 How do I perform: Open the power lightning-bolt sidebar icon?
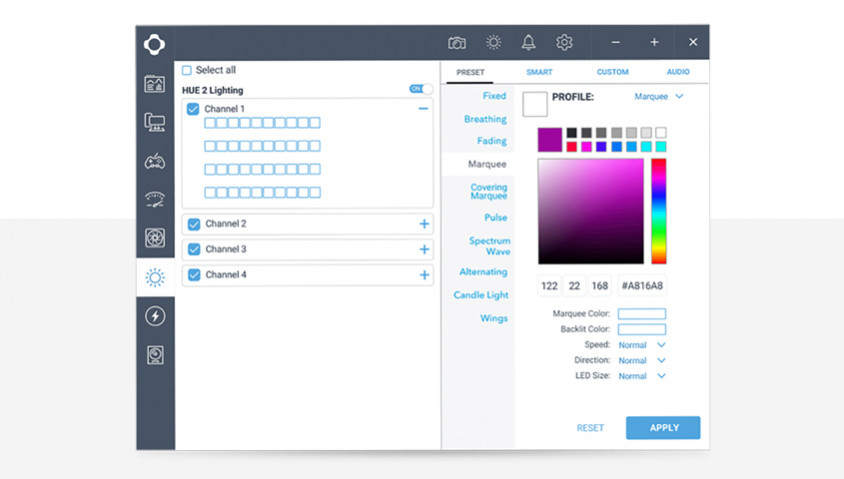[x=155, y=316]
